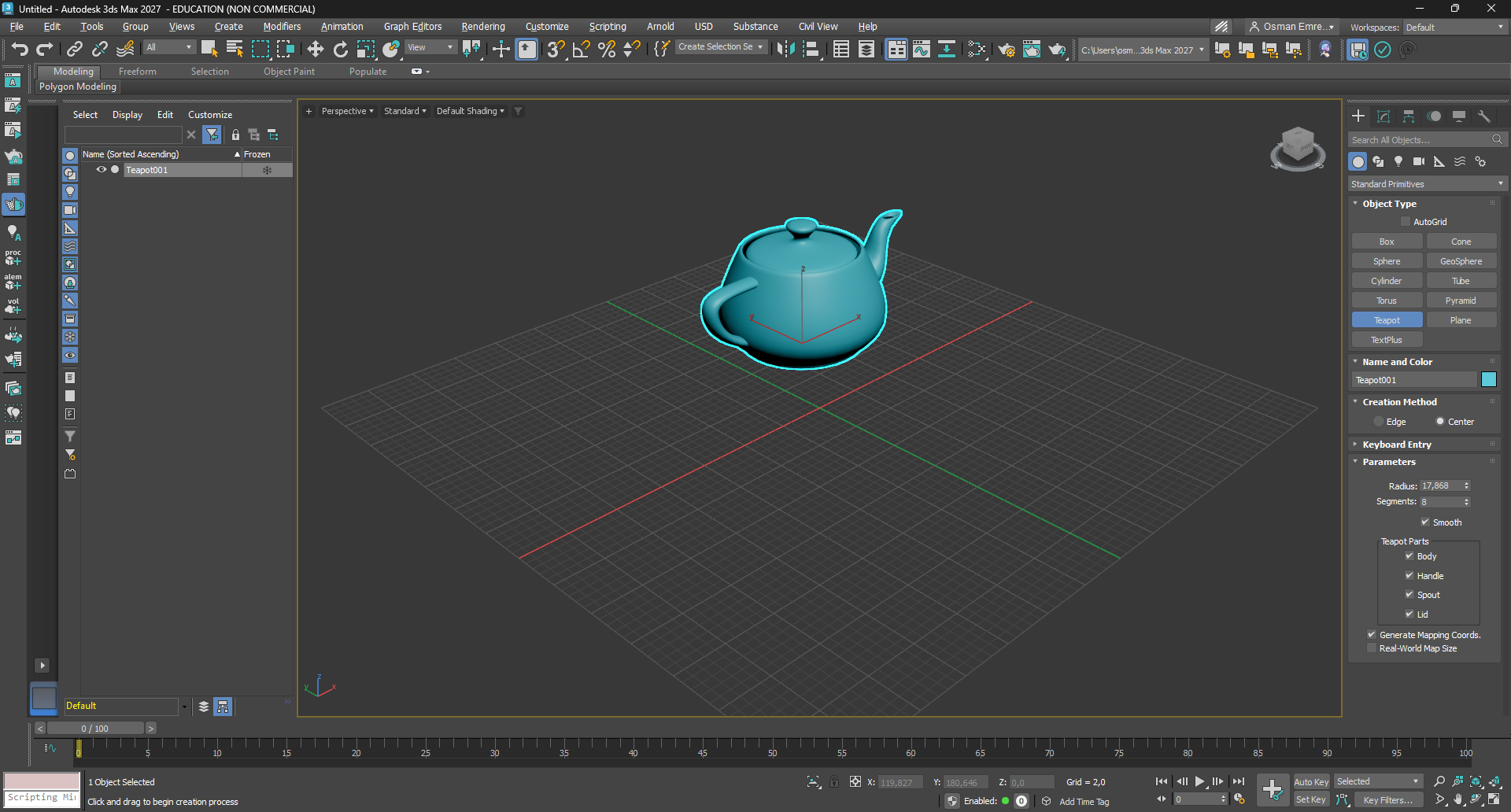Uncheck the Spout teapot part

click(1409, 595)
